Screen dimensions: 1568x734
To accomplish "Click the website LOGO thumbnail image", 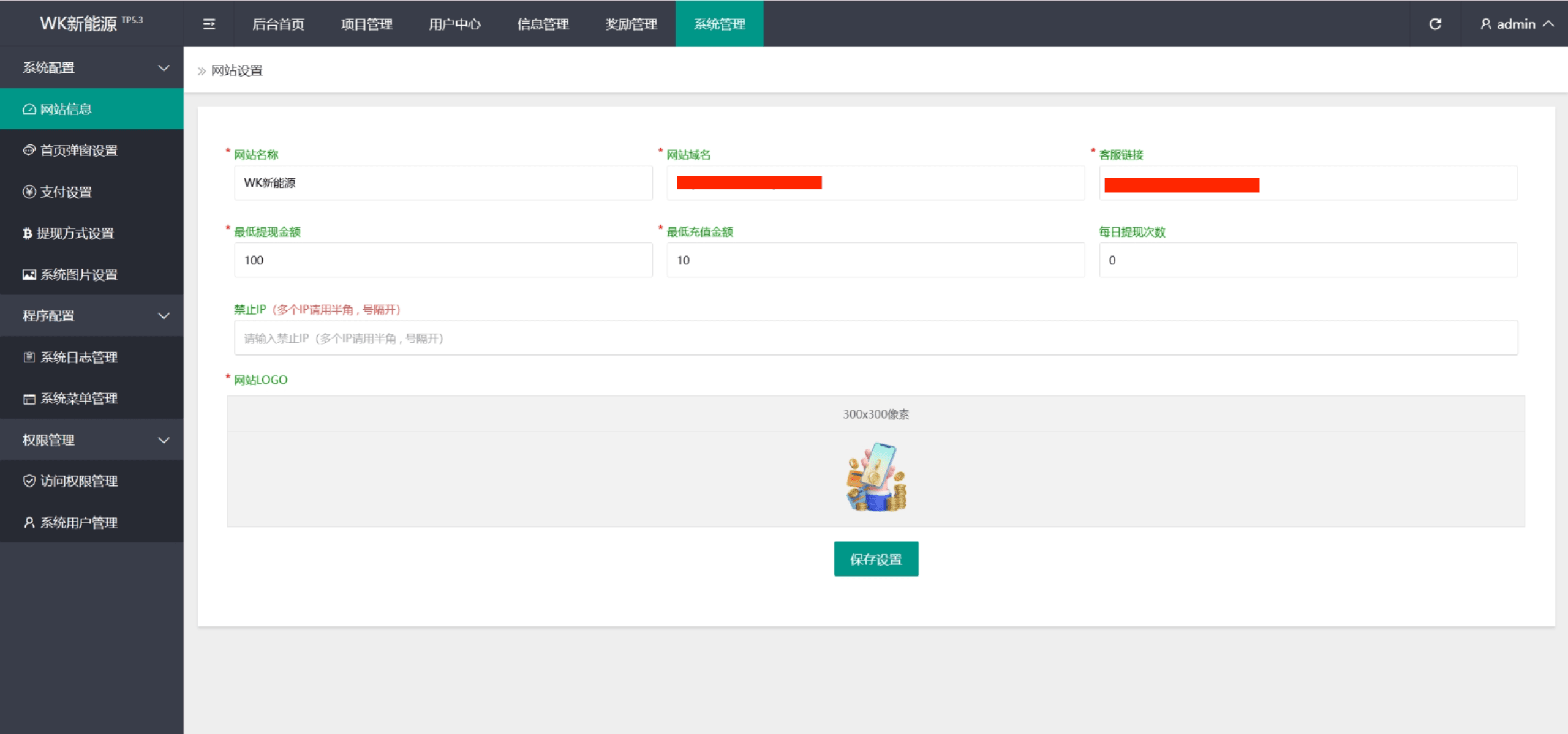I will pos(876,477).
